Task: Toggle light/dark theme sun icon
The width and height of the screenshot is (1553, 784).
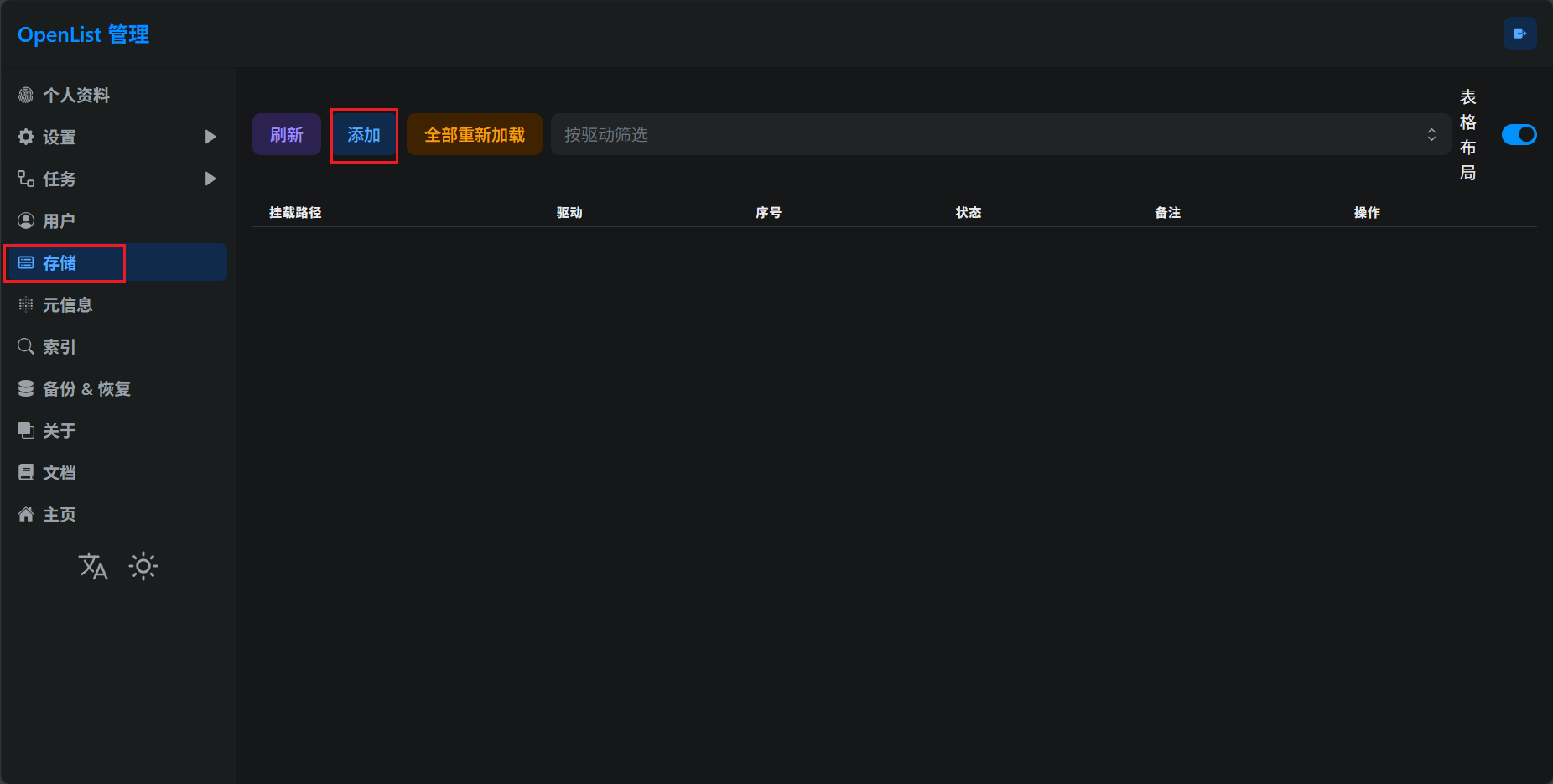Action: click(x=143, y=567)
